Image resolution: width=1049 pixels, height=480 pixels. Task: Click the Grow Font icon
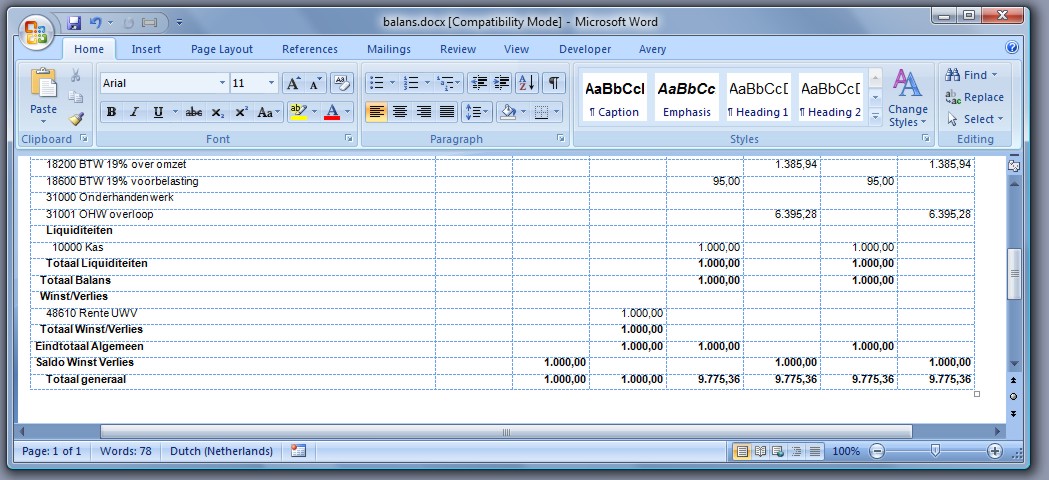tap(293, 83)
